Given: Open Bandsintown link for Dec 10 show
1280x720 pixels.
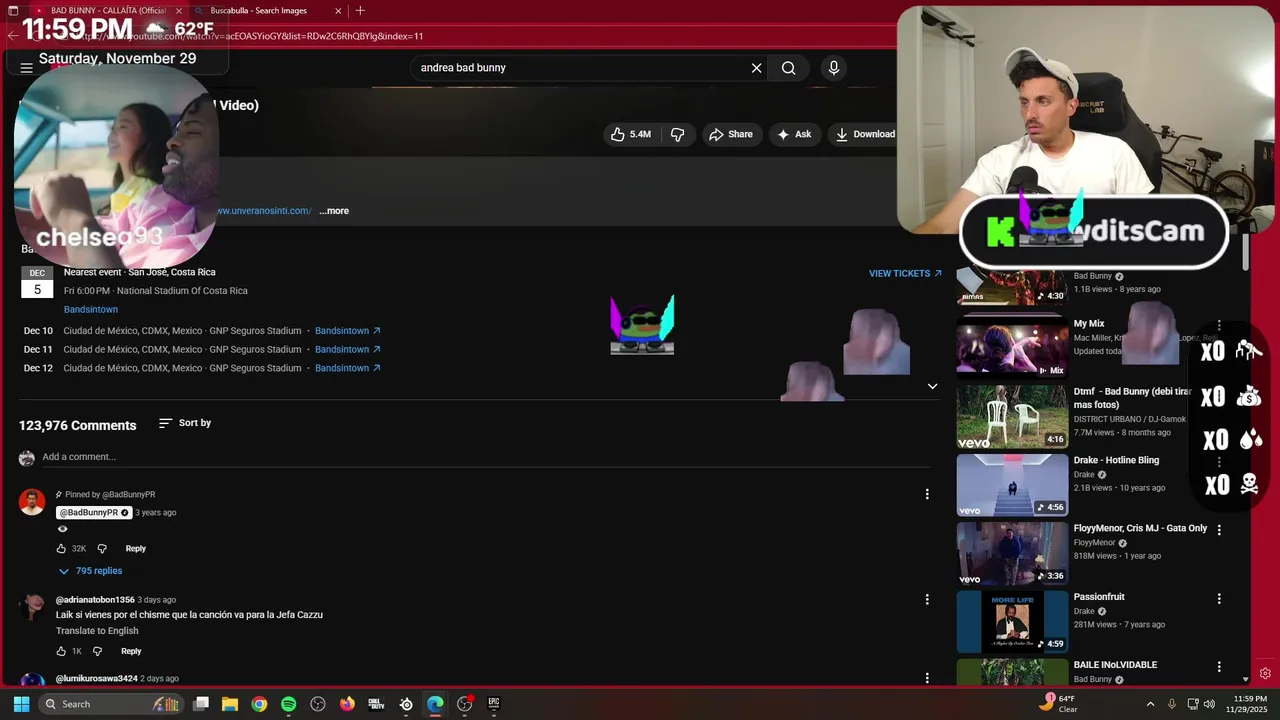Looking at the screenshot, I should [x=348, y=331].
